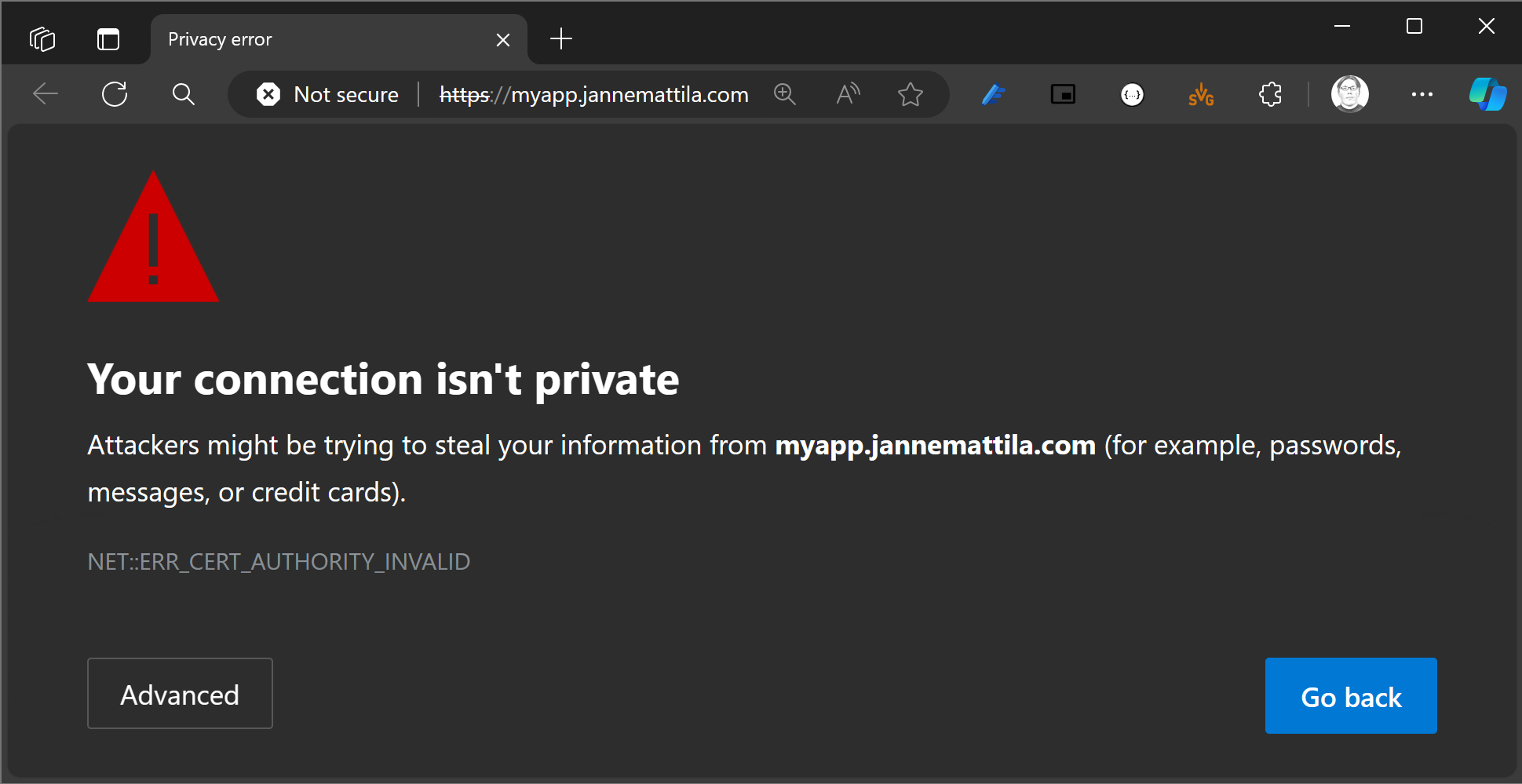This screenshot has width=1522, height=784.
Task: Add this page to favorites with star
Action: tap(911, 95)
